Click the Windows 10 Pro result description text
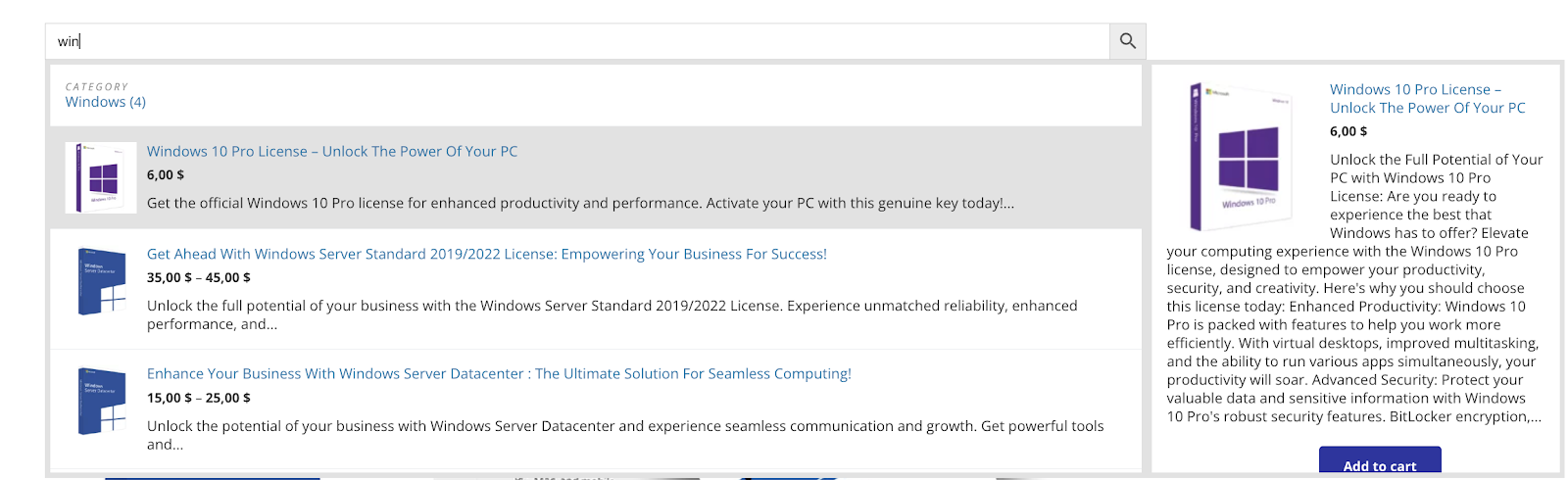 click(x=580, y=204)
